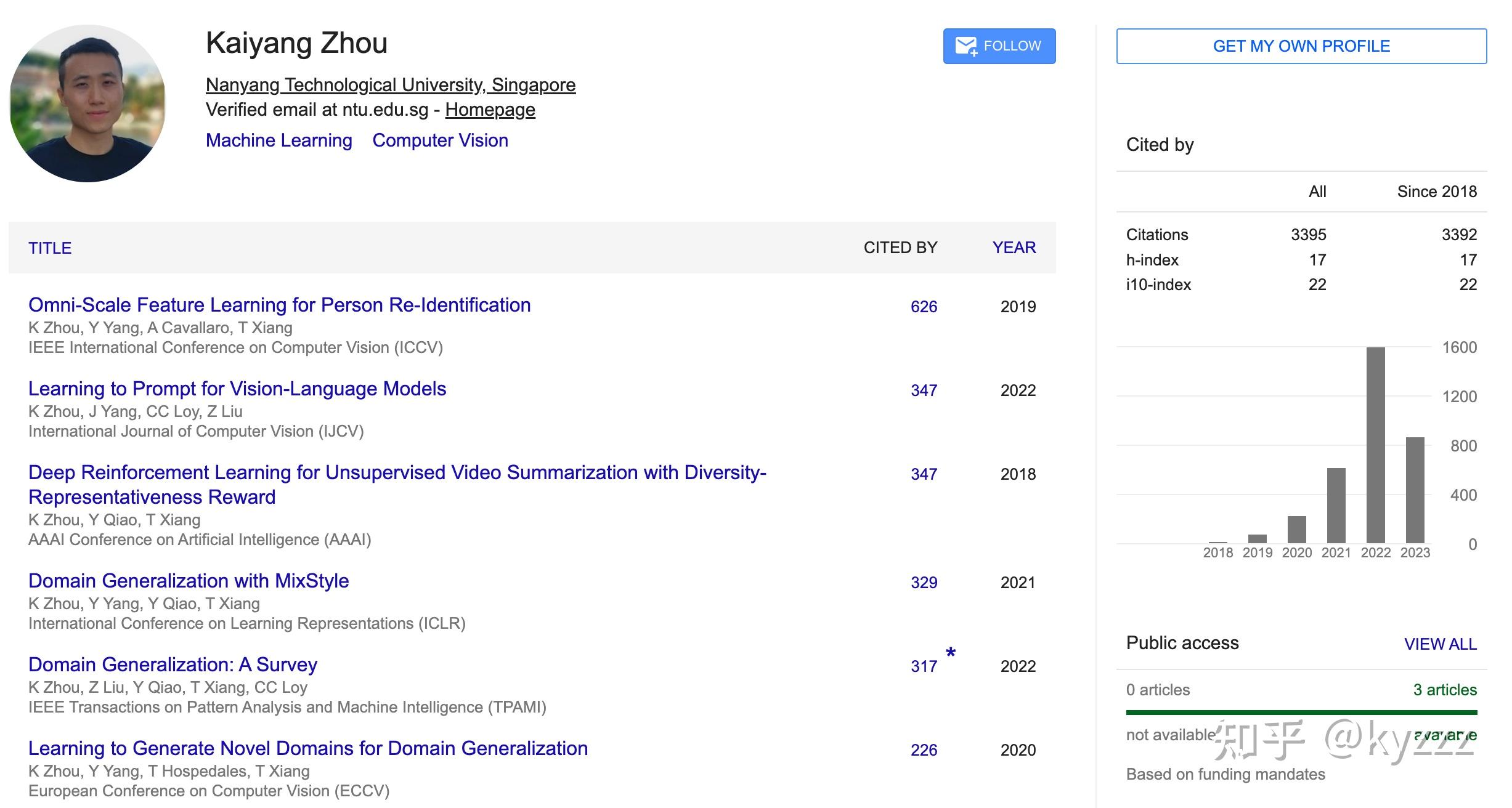Click View All under Public access
This screenshot has width=1512, height=808.
tap(1440, 644)
